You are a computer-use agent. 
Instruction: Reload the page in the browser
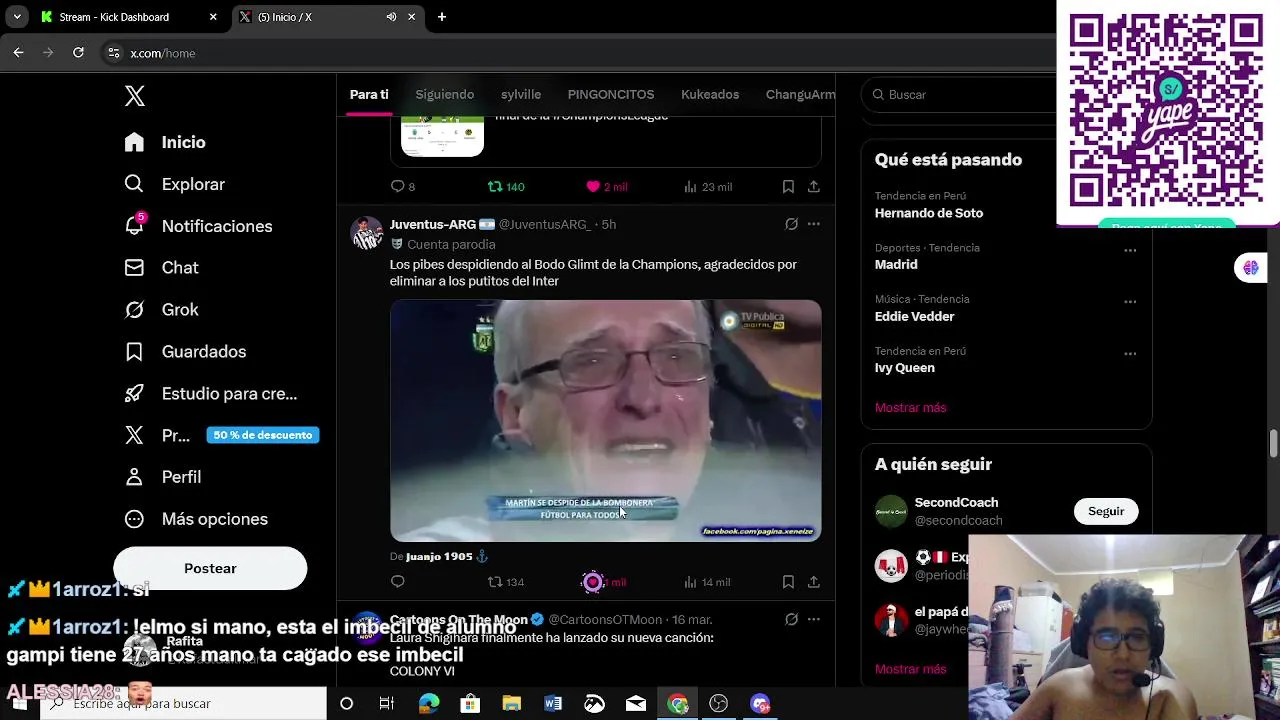78,53
